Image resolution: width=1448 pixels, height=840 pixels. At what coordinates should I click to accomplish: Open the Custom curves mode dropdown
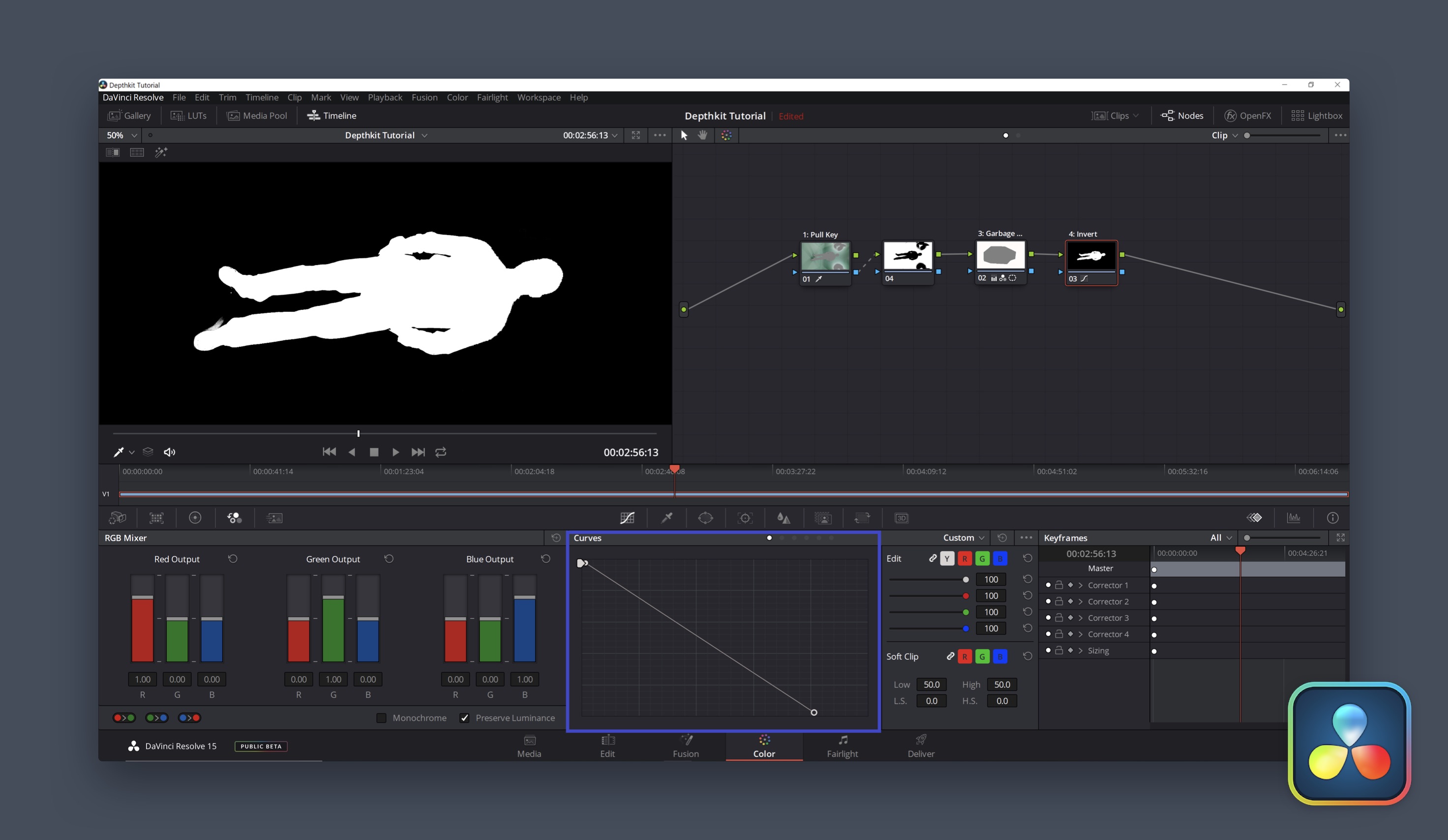pyautogui.click(x=963, y=538)
